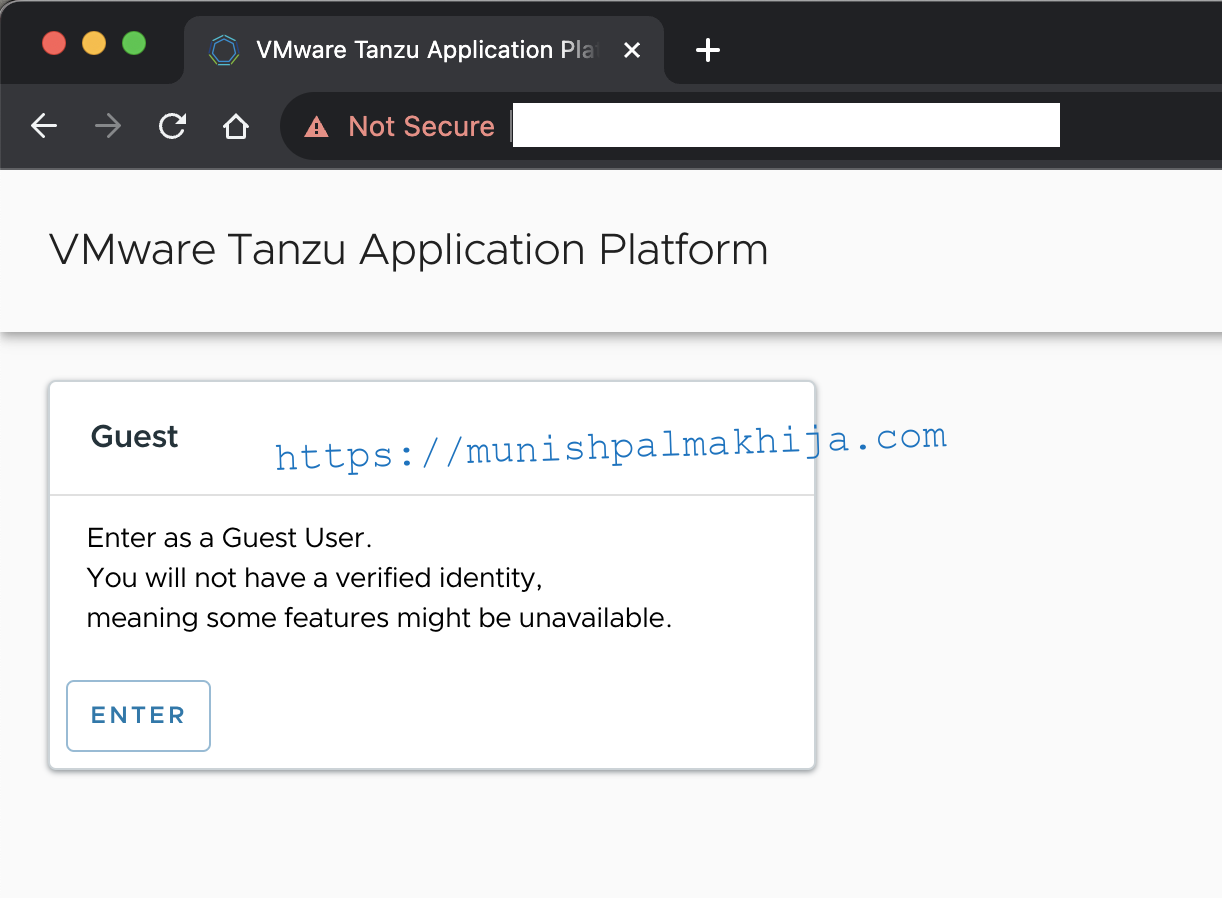
Task: Click the green maximize window button
Action: coord(134,44)
